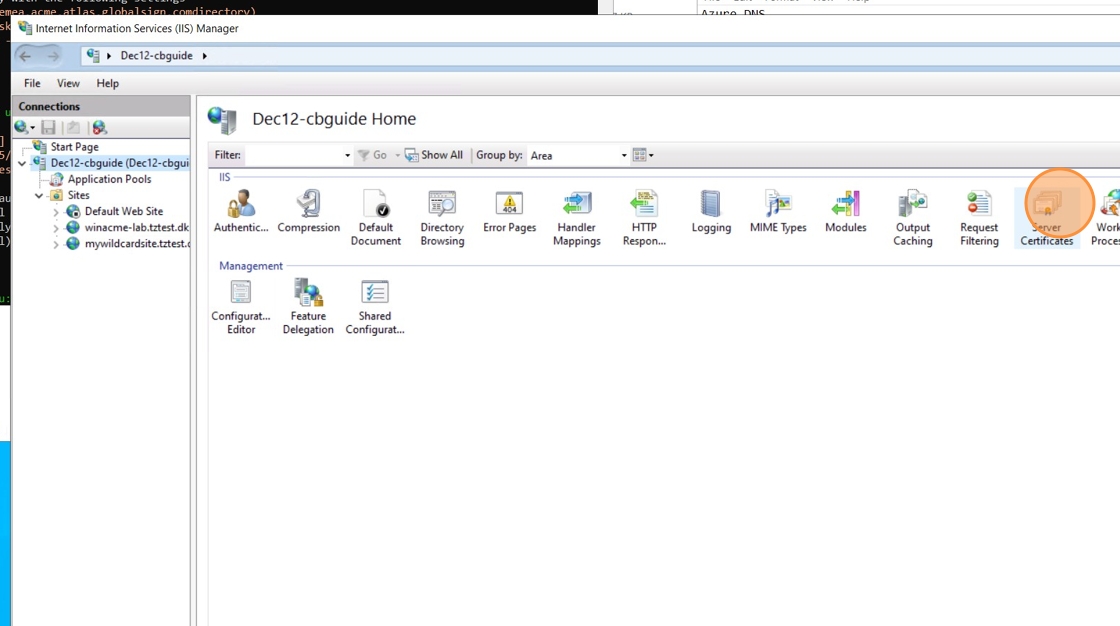Open the View menu
This screenshot has width=1120, height=626.
point(68,84)
